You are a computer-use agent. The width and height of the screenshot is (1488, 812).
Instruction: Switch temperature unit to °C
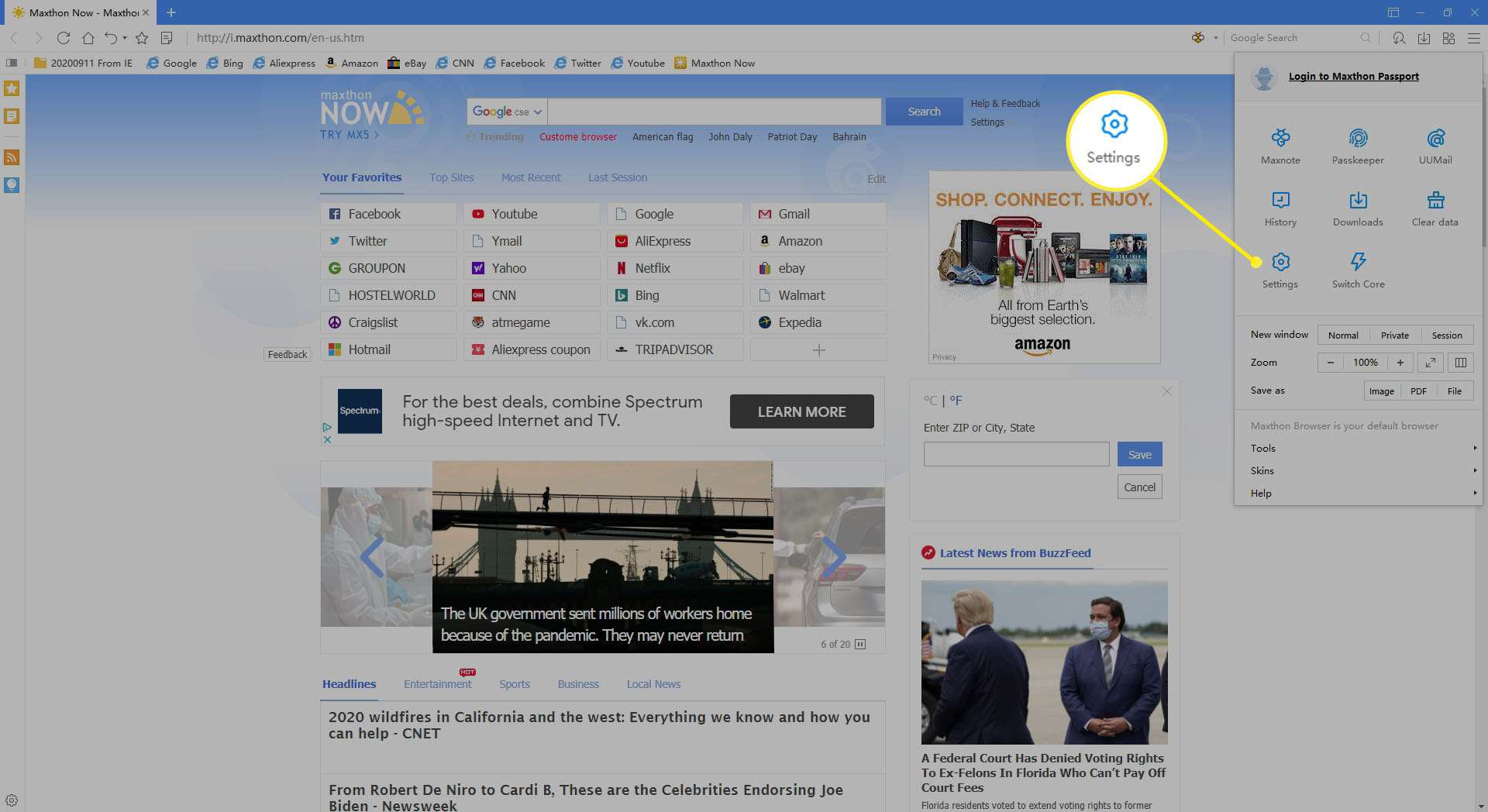coord(930,401)
